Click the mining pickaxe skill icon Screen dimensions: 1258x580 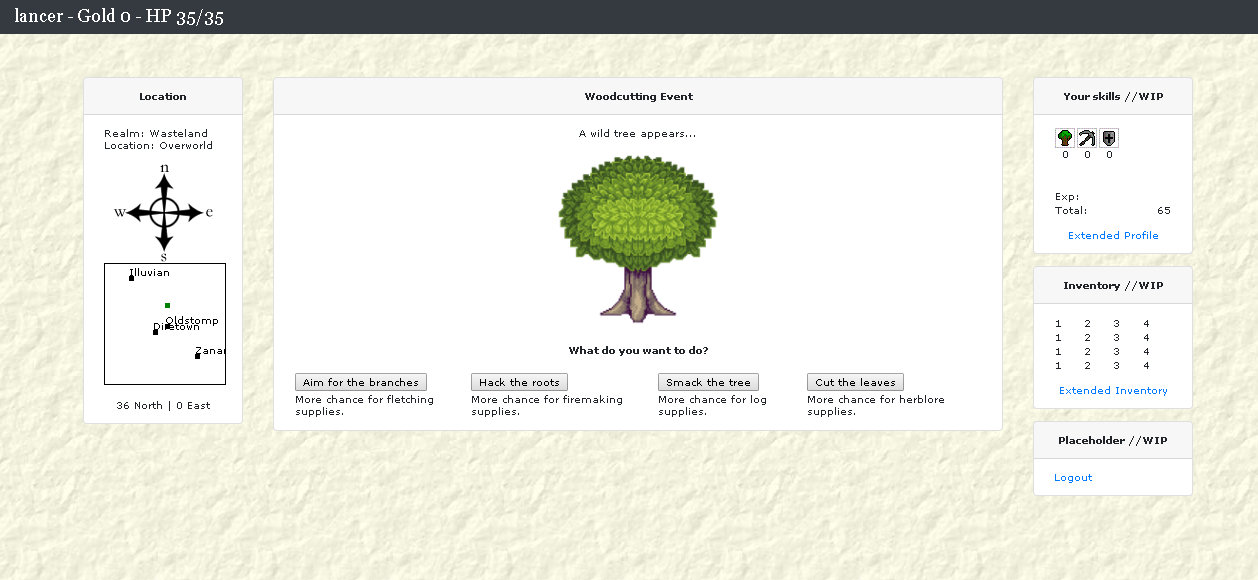(1087, 138)
